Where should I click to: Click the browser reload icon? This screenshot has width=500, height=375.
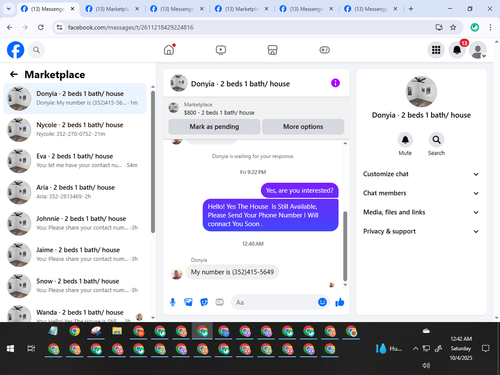tap(41, 27)
